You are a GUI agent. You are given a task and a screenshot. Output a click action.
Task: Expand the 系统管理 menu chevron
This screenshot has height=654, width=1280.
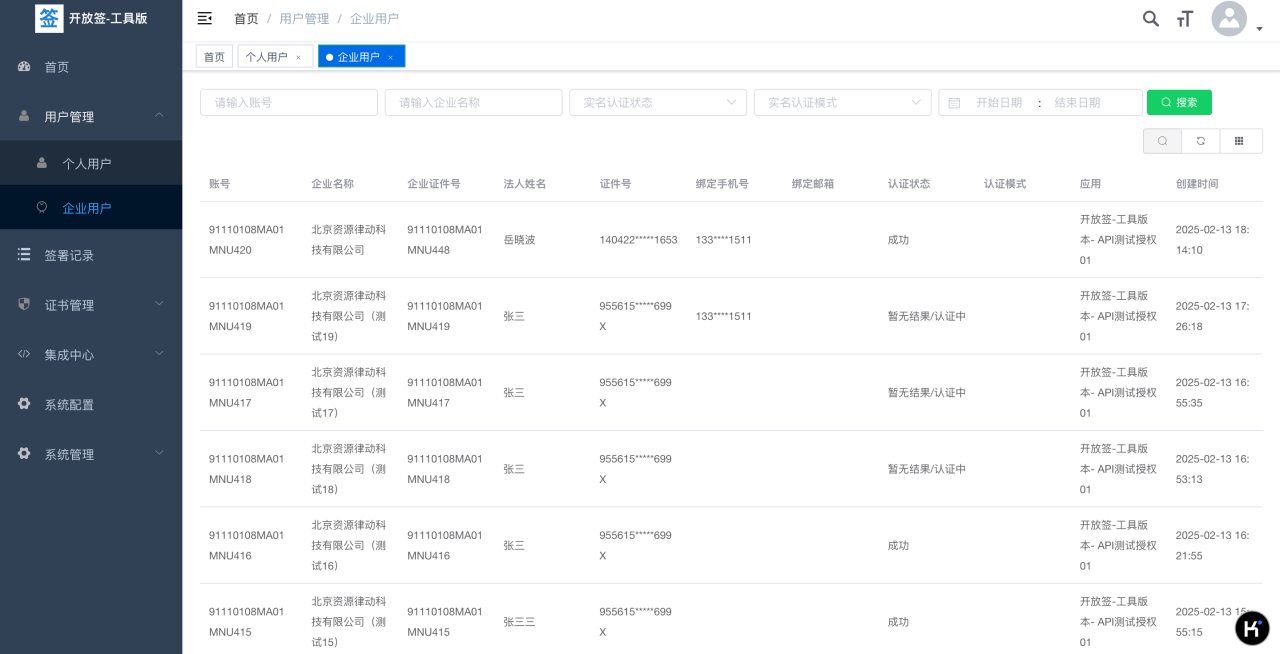point(159,453)
